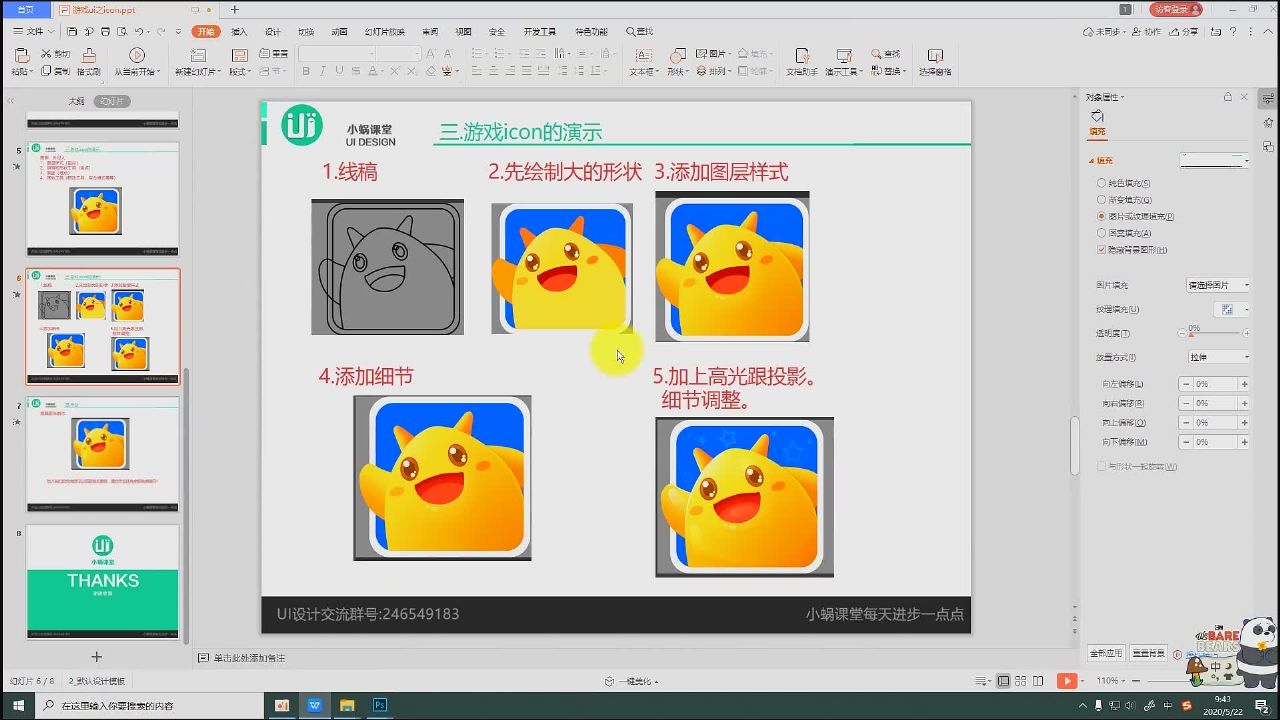Select Gradient Fill (渐变填充) radio button
The width and height of the screenshot is (1280, 720).
(x=1101, y=200)
